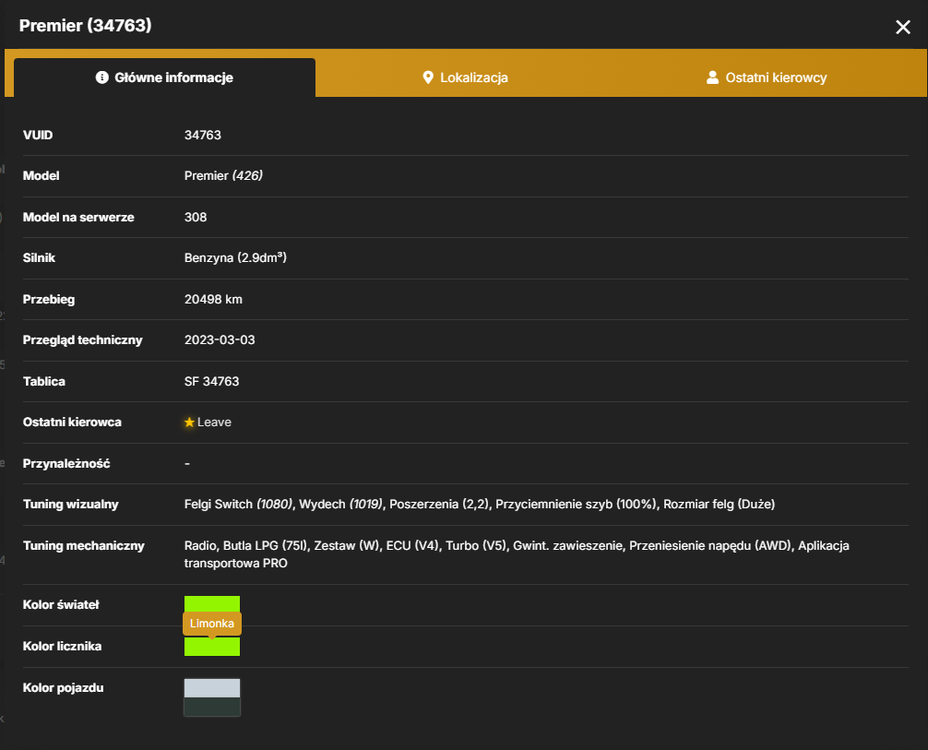The image size is (928, 750).
Task: Click the Premier (426) model value
Action: (223, 176)
